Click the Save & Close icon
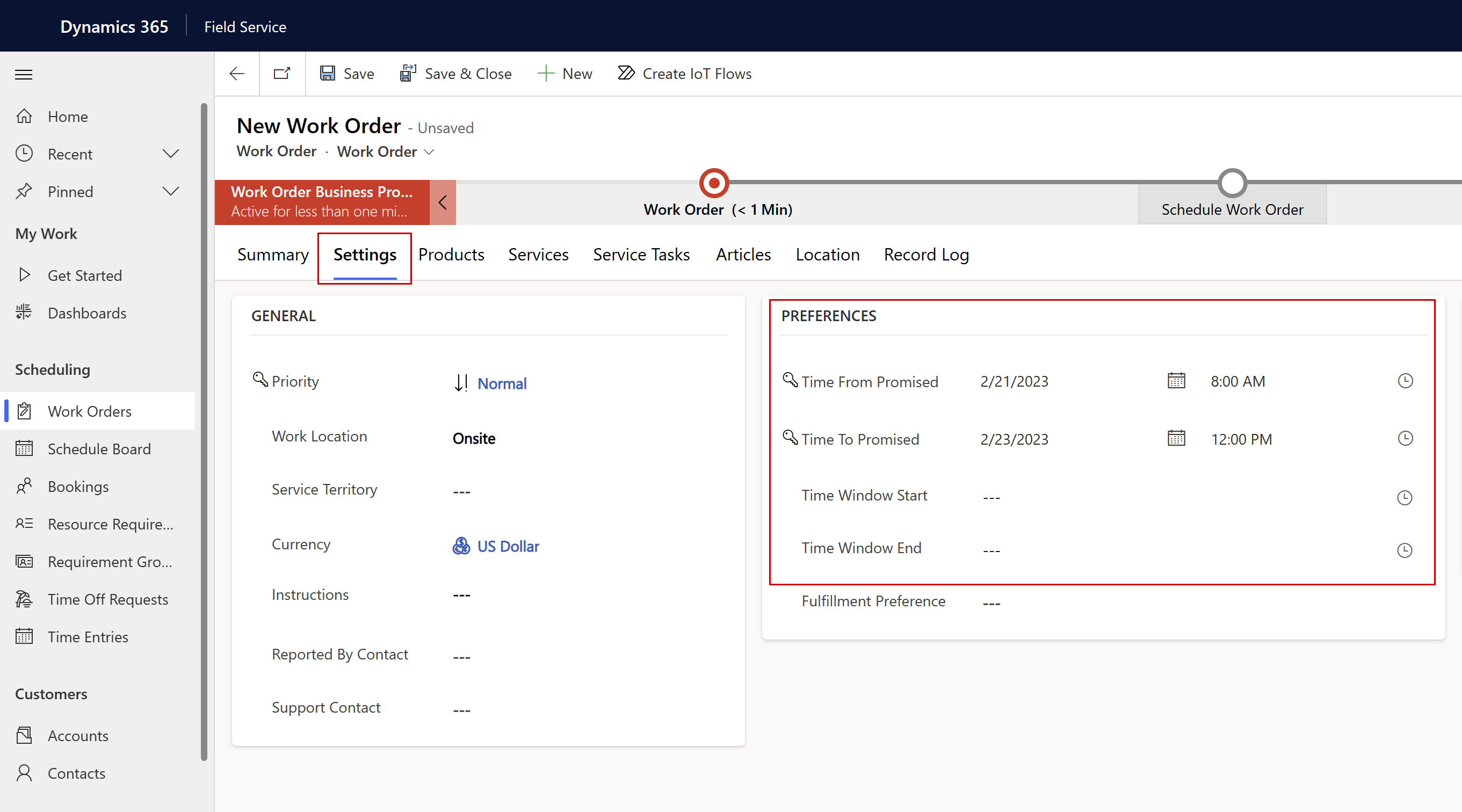Screen dimensions: 1462x812 tap(407, 73)
